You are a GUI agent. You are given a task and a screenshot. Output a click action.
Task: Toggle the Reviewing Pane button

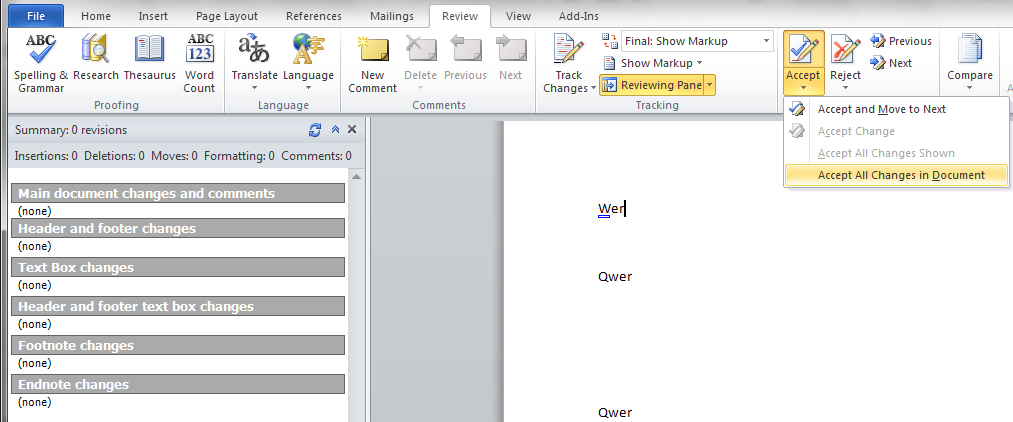point(652,85)
